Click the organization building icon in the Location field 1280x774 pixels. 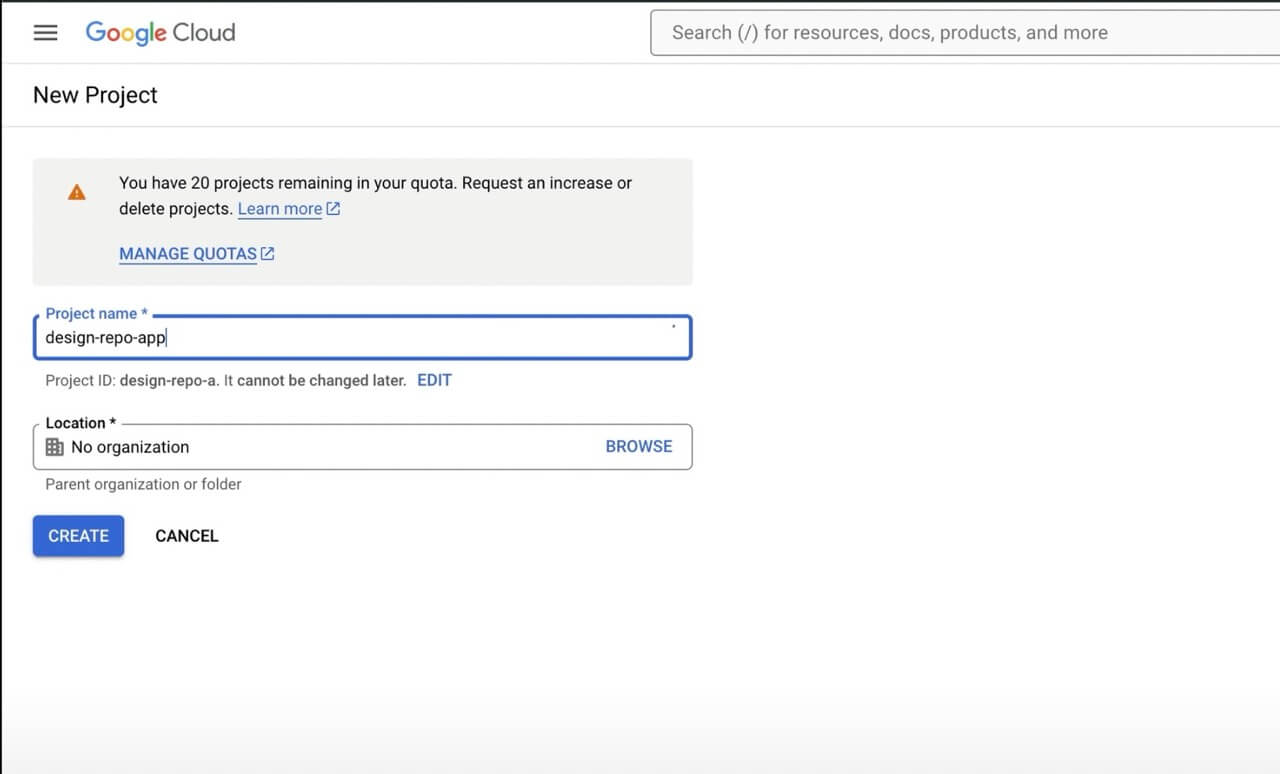coord(55,446)
